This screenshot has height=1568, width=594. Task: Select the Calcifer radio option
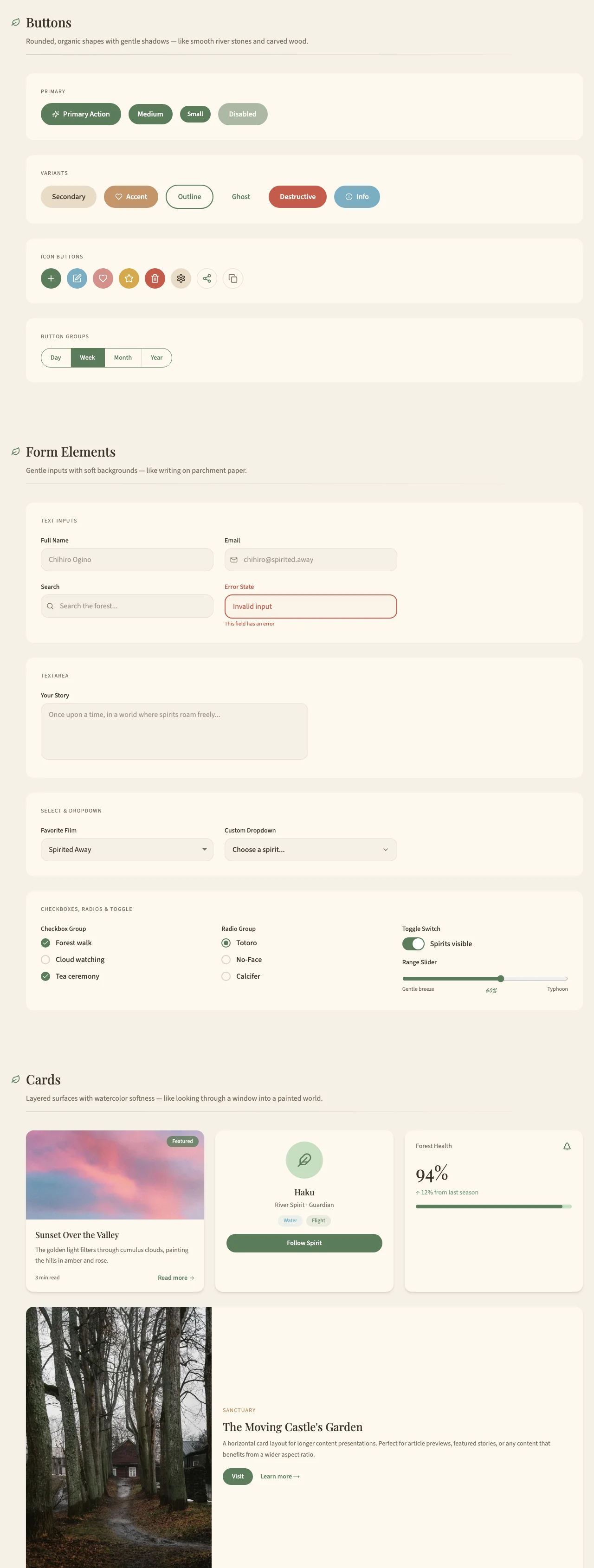[x=226, y=976]
